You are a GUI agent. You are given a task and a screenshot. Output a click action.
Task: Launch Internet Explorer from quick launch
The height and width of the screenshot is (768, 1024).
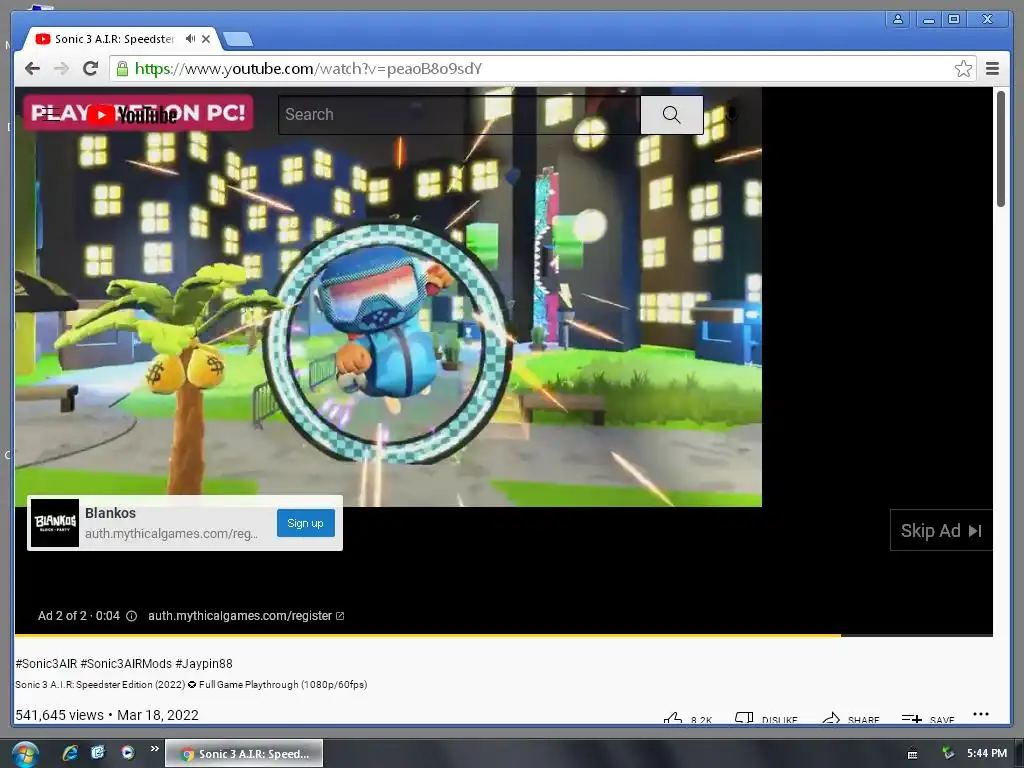coord(70,753)
